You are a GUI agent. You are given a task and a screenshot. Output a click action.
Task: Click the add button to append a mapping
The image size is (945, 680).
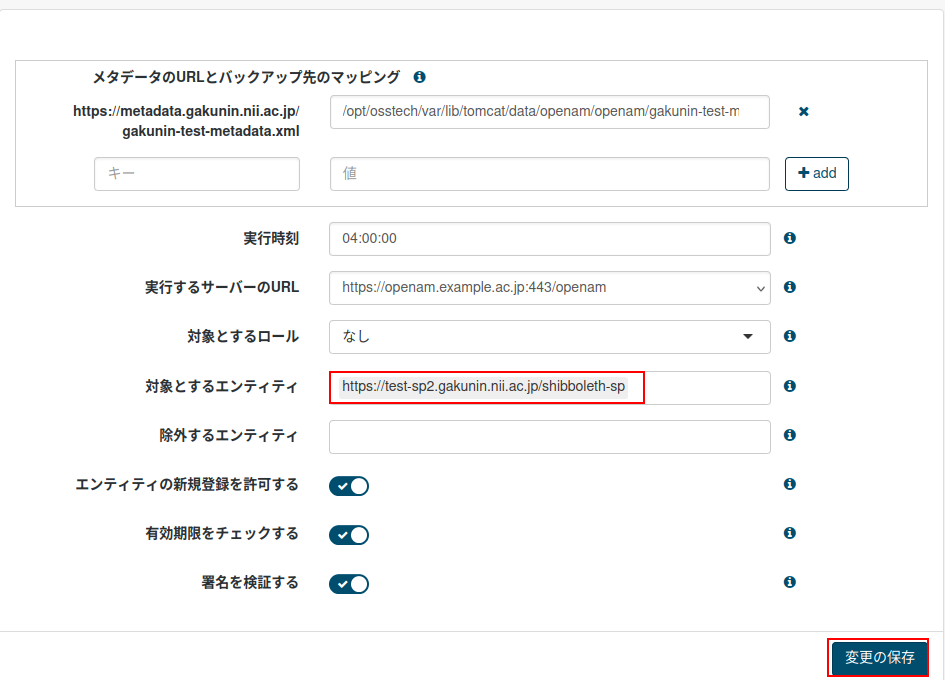[816, 173]
